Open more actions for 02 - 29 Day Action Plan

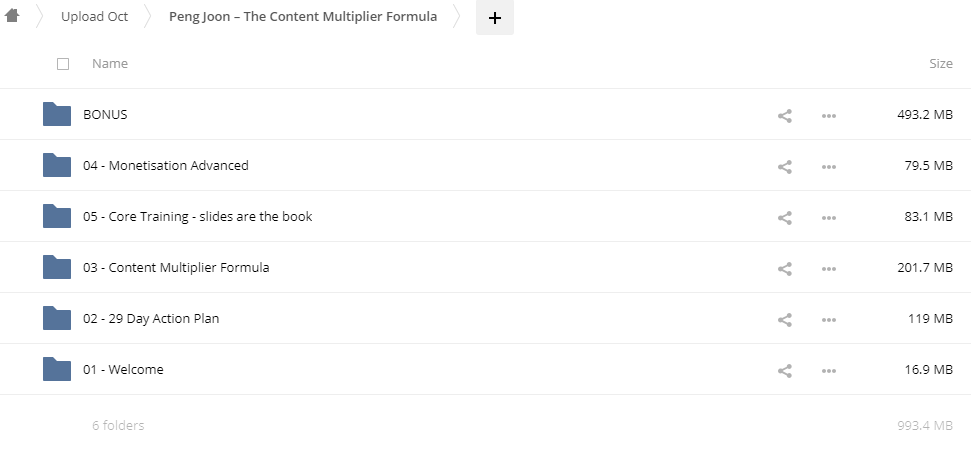click(828, 319)
